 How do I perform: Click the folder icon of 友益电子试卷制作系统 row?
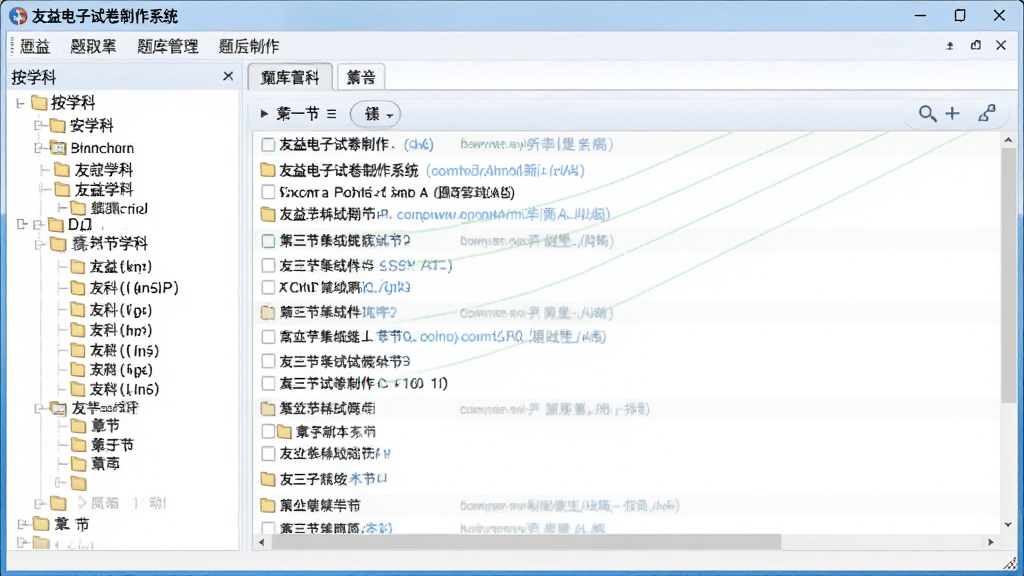point(267,170)
